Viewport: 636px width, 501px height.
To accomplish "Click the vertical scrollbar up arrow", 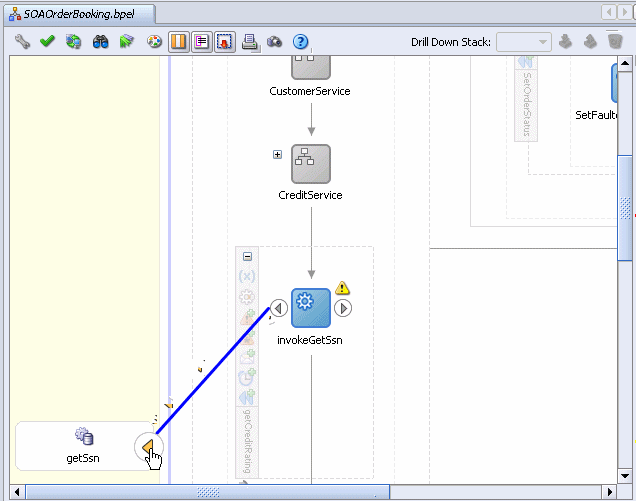I will click(625, 63).
